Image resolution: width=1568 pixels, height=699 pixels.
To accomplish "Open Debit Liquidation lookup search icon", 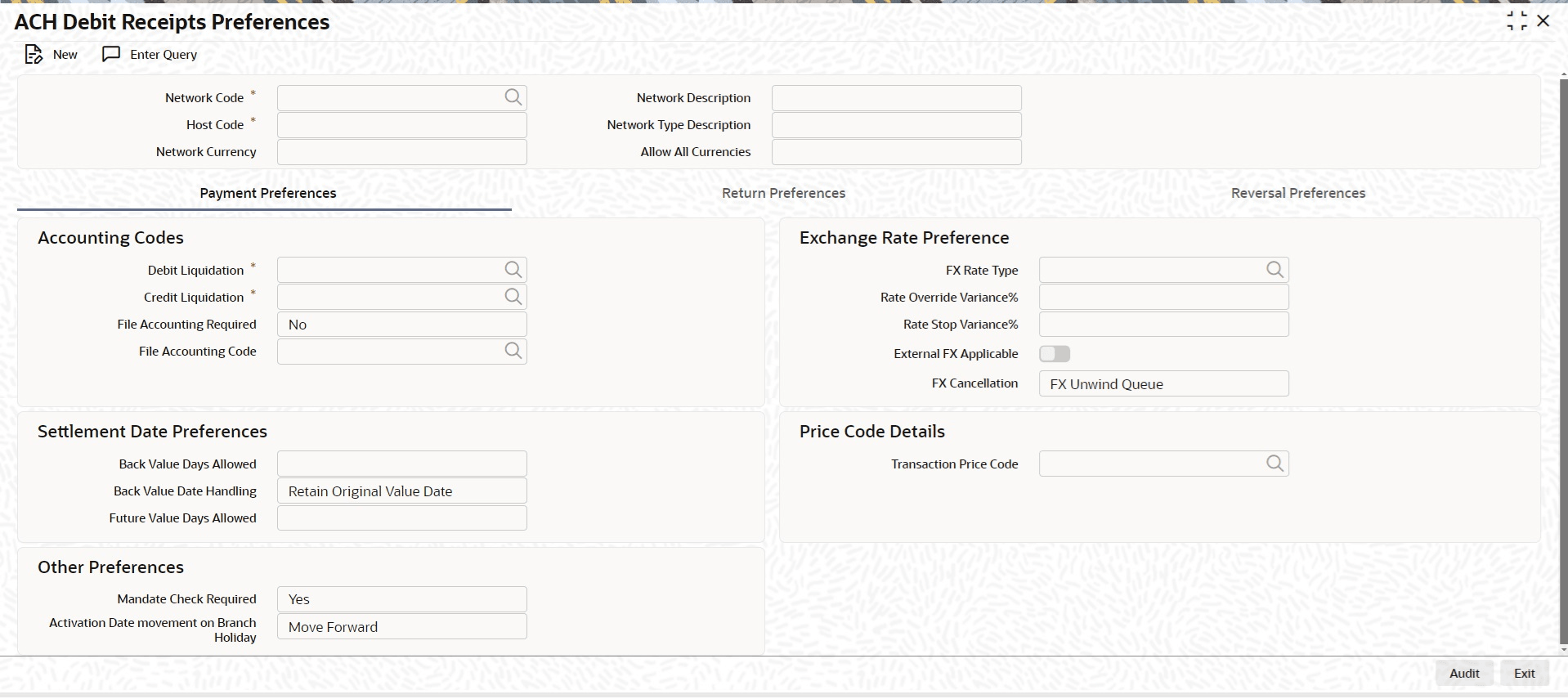I will [513, 270].
